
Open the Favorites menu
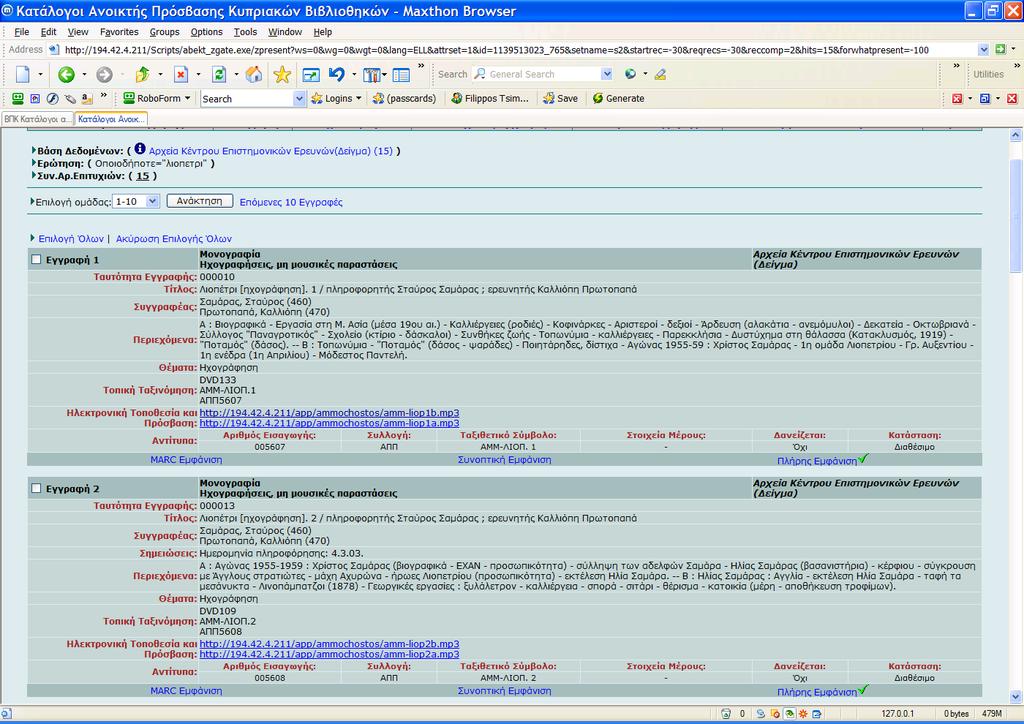[x=119, y=32]
